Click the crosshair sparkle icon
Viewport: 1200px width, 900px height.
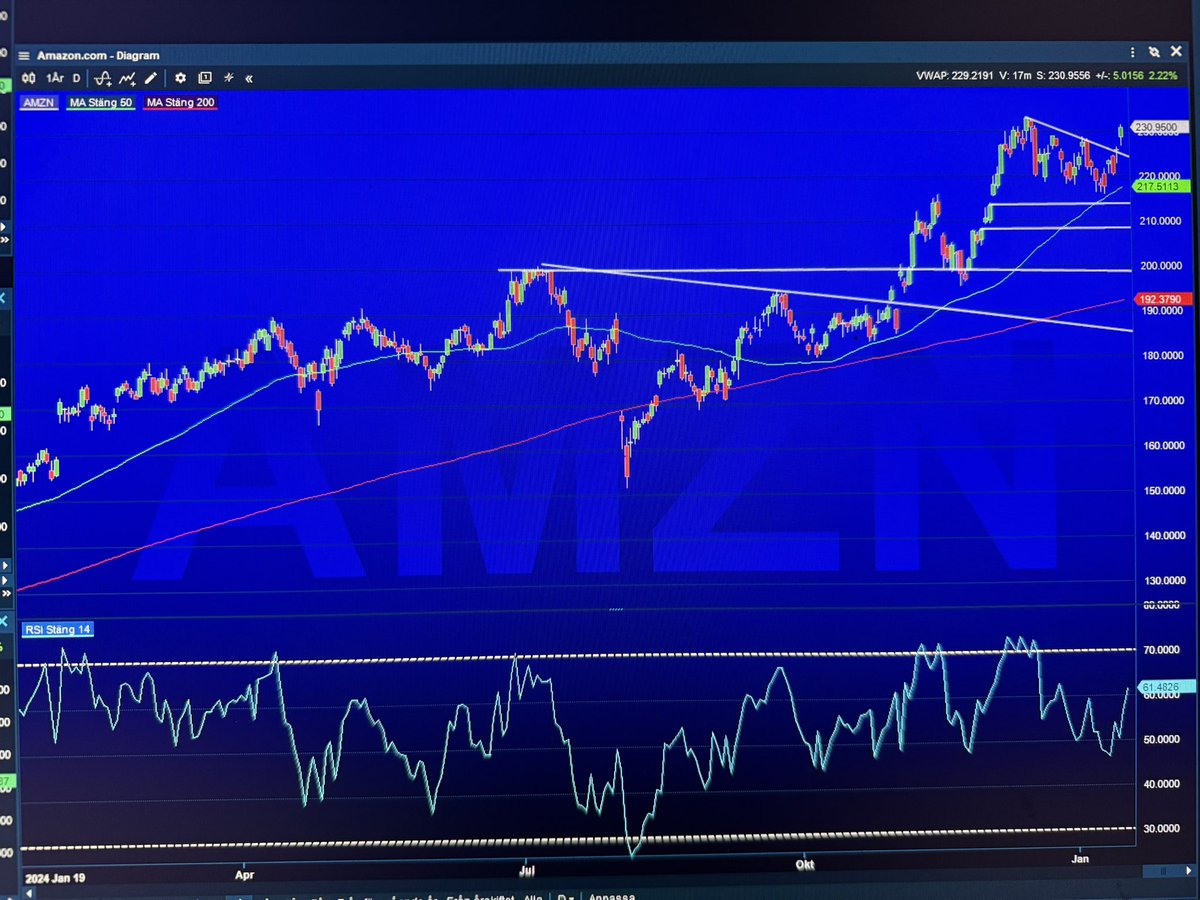[228, 78]
